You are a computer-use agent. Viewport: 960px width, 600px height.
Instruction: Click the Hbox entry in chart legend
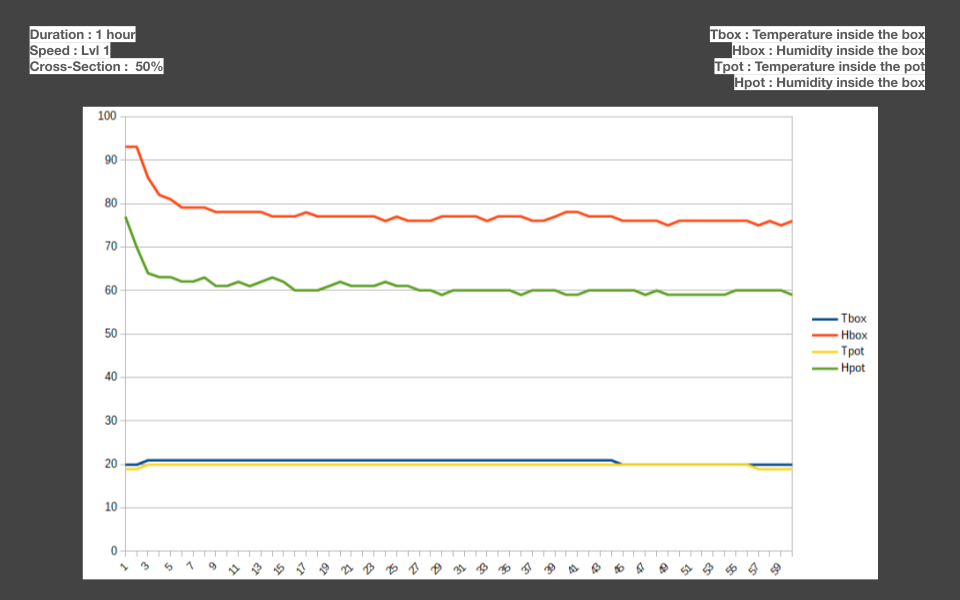click(853, 335)
